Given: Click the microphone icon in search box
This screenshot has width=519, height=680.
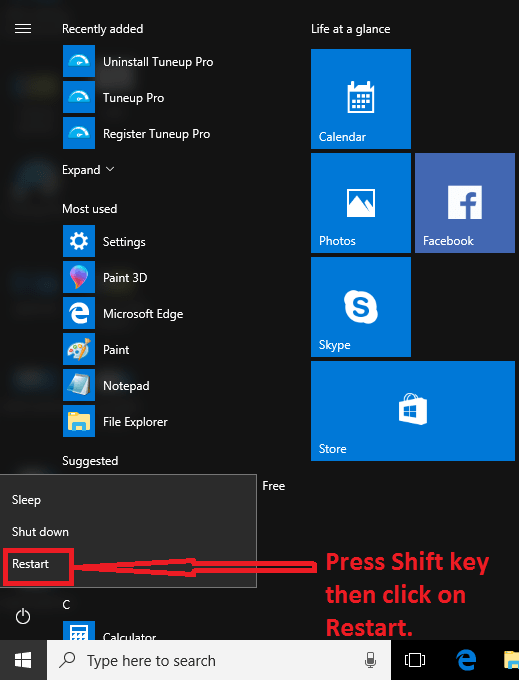Looking at the screenshot, I should coord(370,660).
